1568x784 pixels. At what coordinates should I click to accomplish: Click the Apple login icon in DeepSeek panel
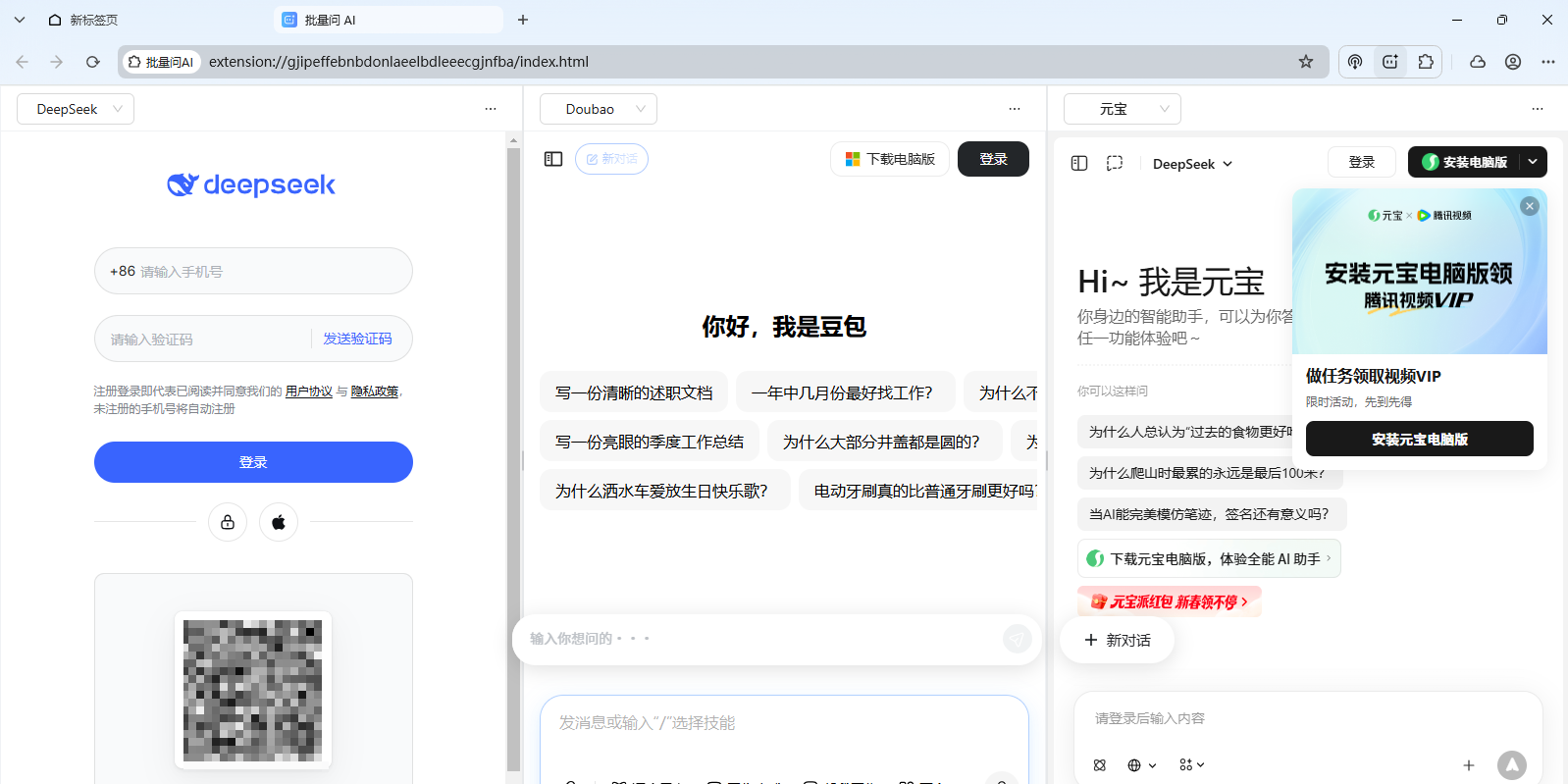pyautogui.click(x=279, y=522)
